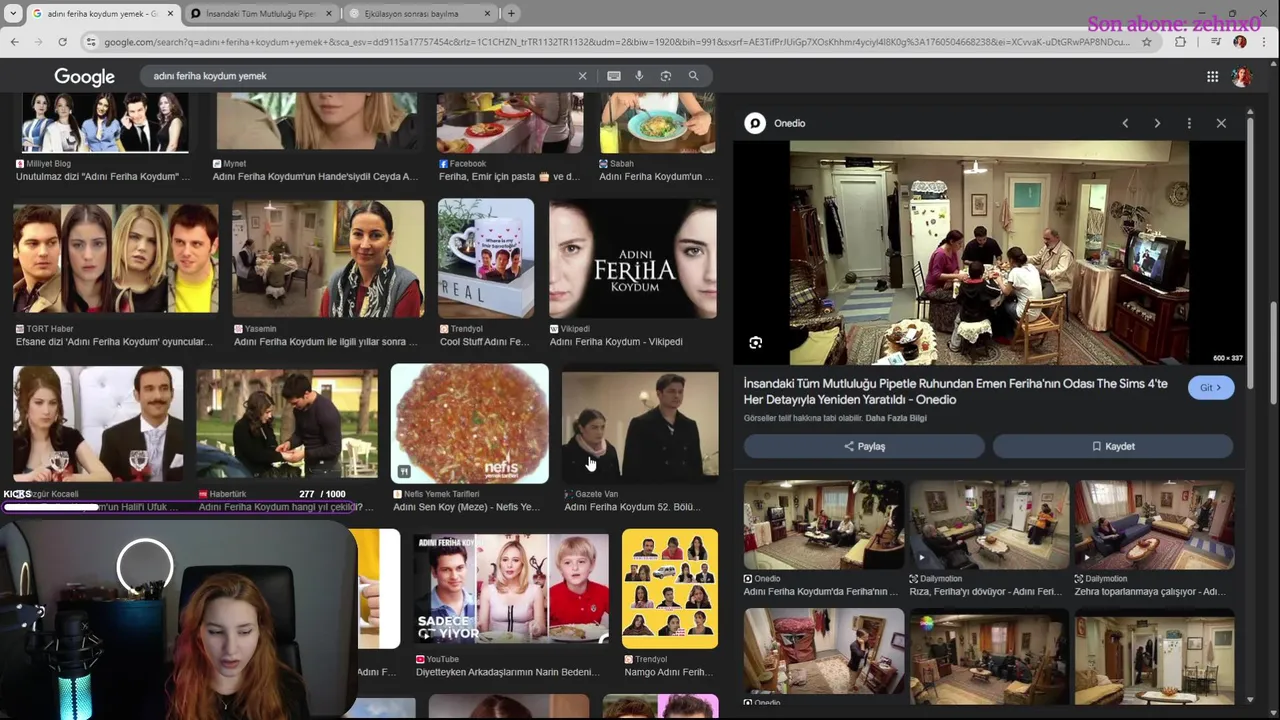This screenshot has height=720, width=1280.
Task: Click the URL address bar
Action: point(615,42)
